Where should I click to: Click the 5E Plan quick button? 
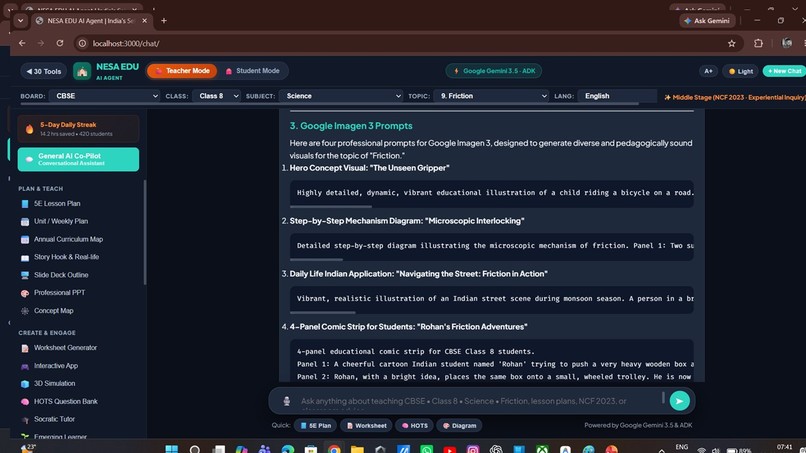316,426
